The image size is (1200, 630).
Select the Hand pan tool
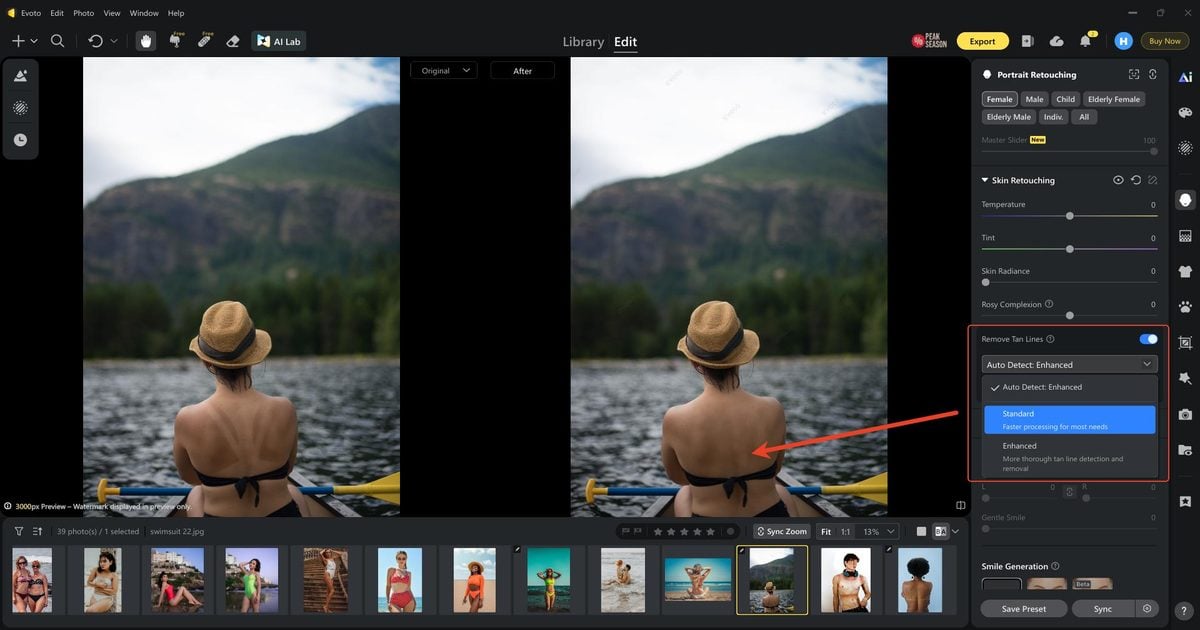pos(146,41)
